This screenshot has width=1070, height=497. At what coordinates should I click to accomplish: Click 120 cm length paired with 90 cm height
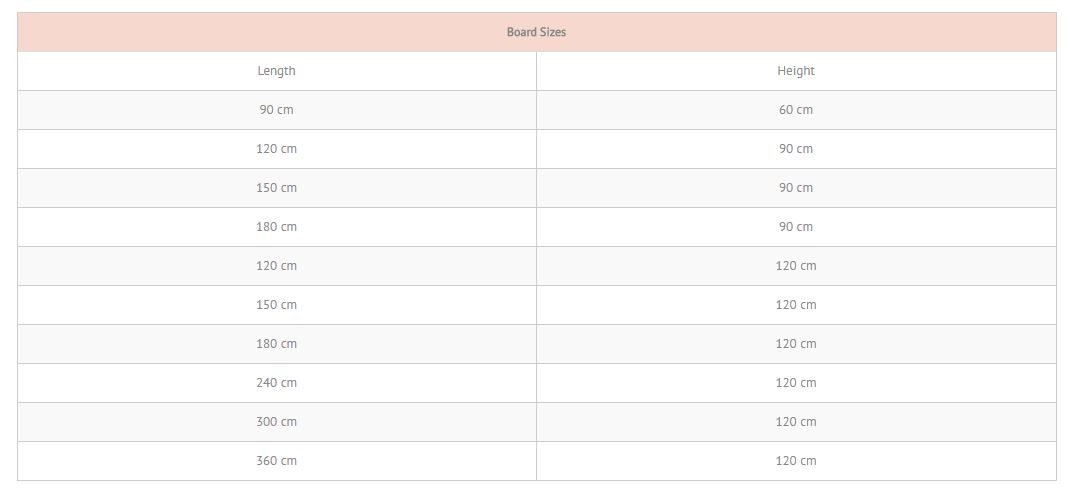[277, 149]
